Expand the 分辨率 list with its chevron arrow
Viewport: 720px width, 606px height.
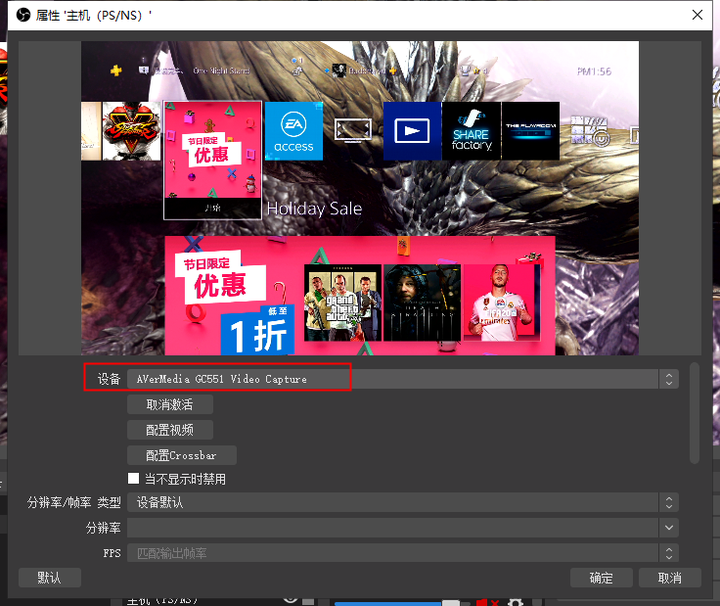click(669, 528)
